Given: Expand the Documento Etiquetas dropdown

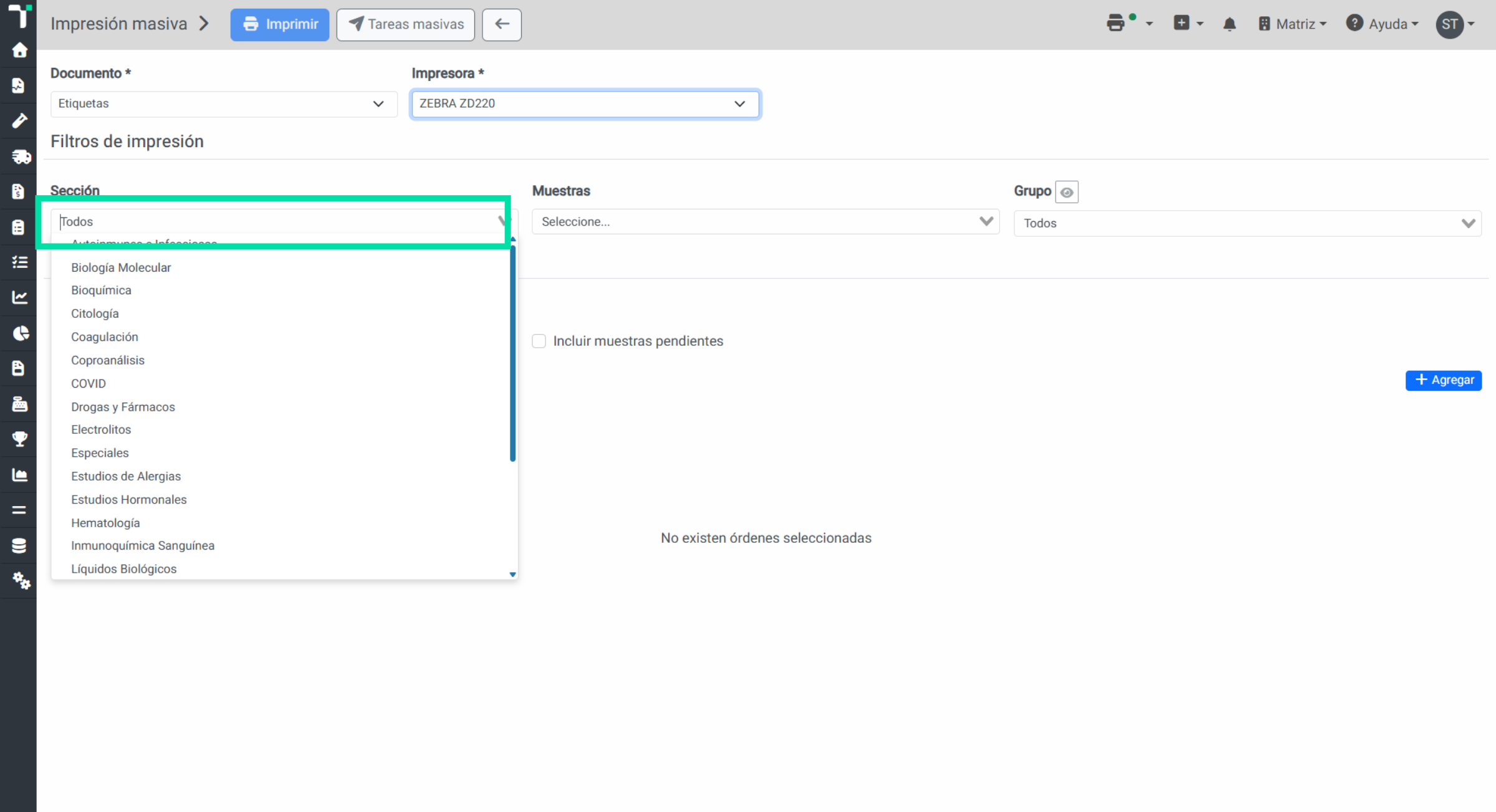Looking at the screenshot, I should [224, 103].
